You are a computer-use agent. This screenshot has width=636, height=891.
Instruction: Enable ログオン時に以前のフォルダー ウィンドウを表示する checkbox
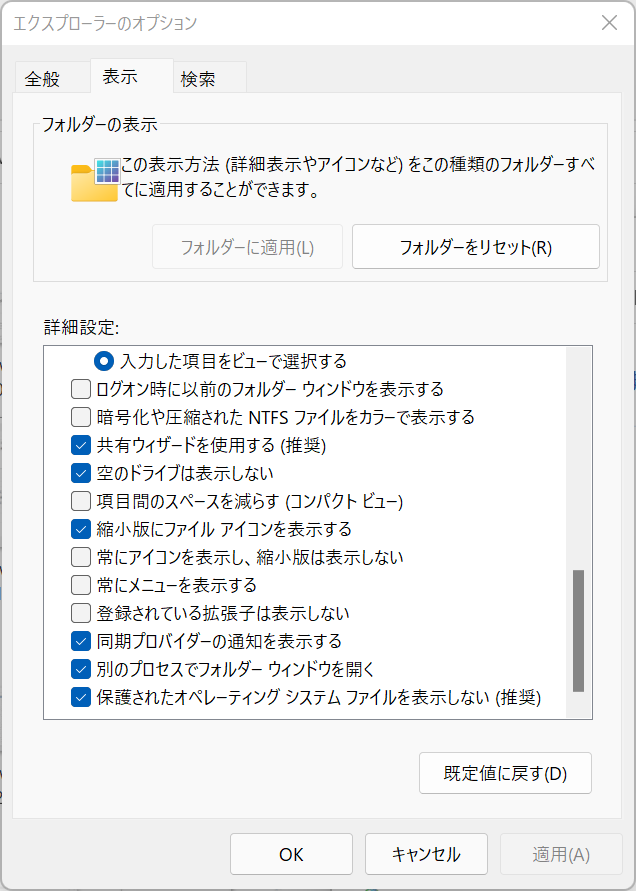click(81, 389)
